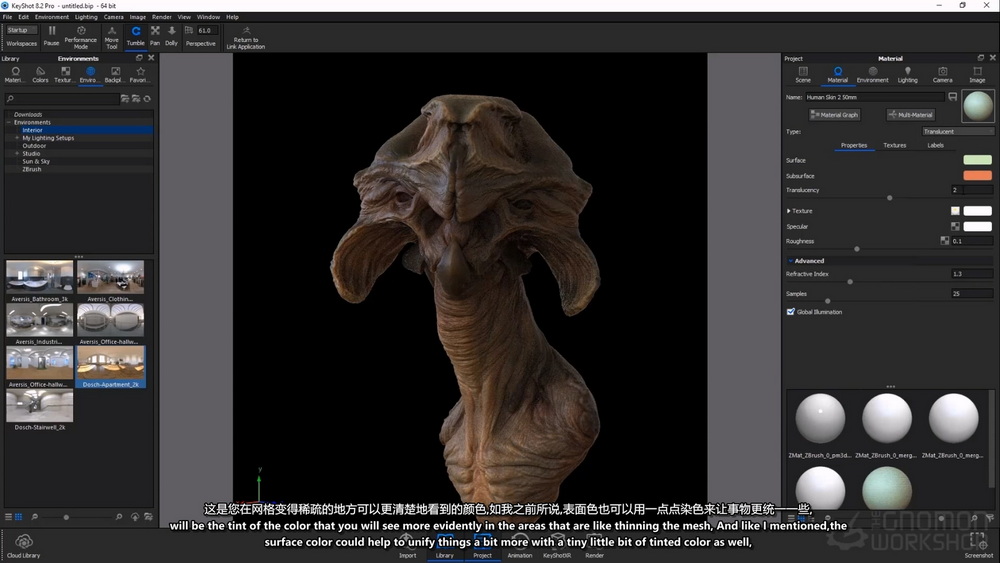Save material to library icon

953,97
